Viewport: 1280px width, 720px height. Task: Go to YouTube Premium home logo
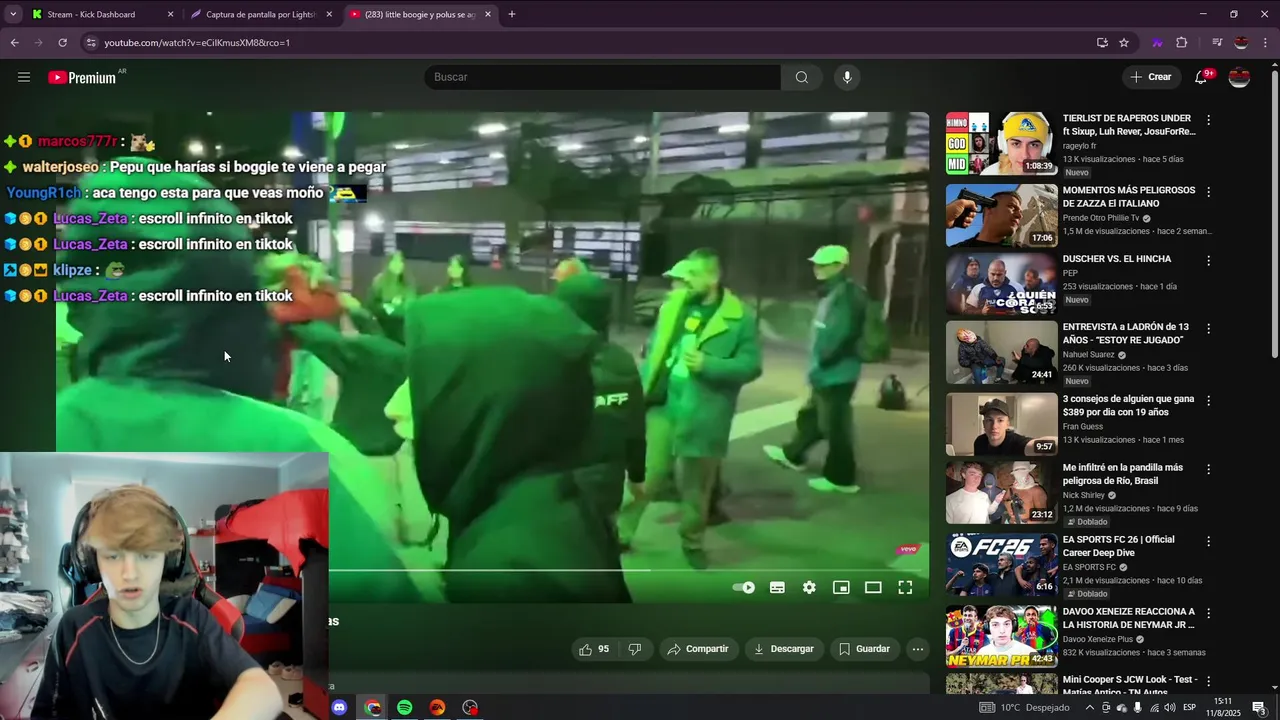point(83,77)
